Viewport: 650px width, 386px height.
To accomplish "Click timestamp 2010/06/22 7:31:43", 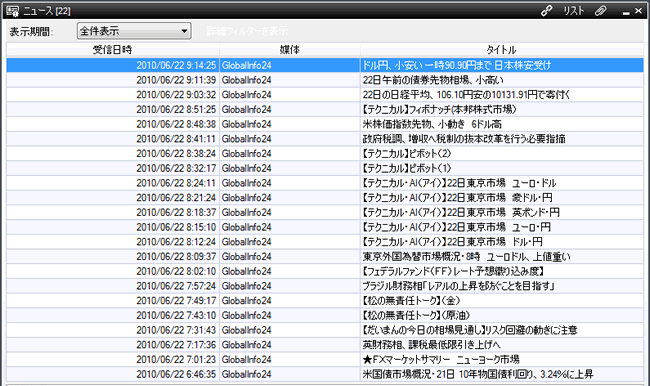I will point(176,330).
